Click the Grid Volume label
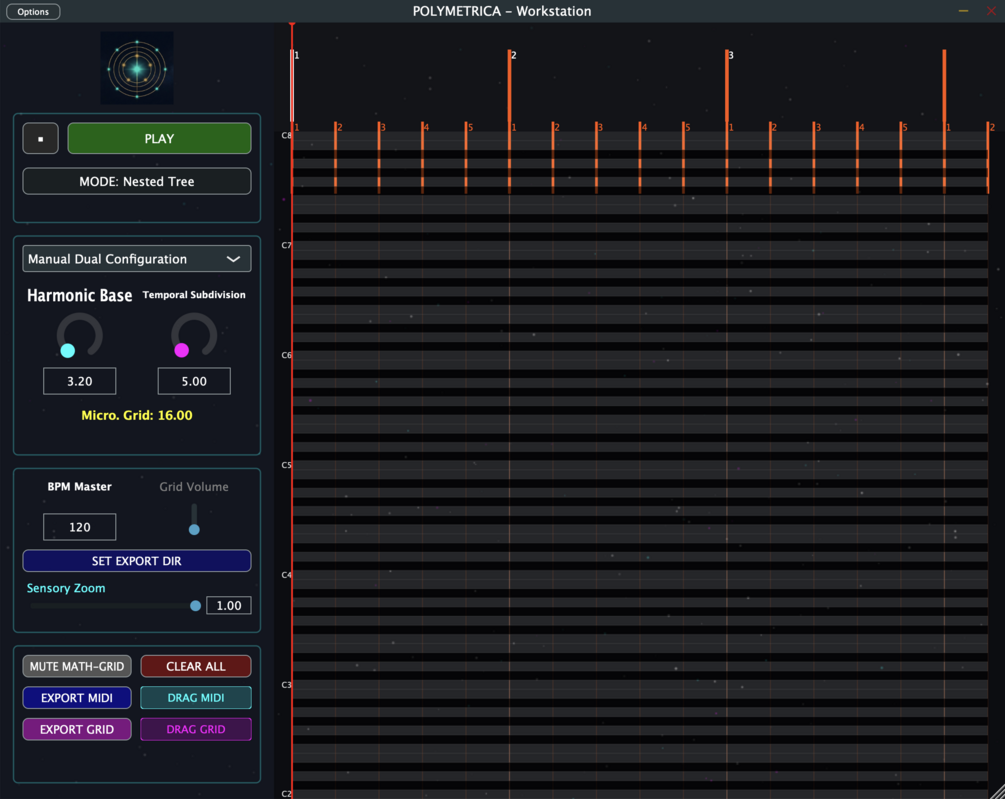Screen dimensions: 1005x799 (x=194, y=487)
